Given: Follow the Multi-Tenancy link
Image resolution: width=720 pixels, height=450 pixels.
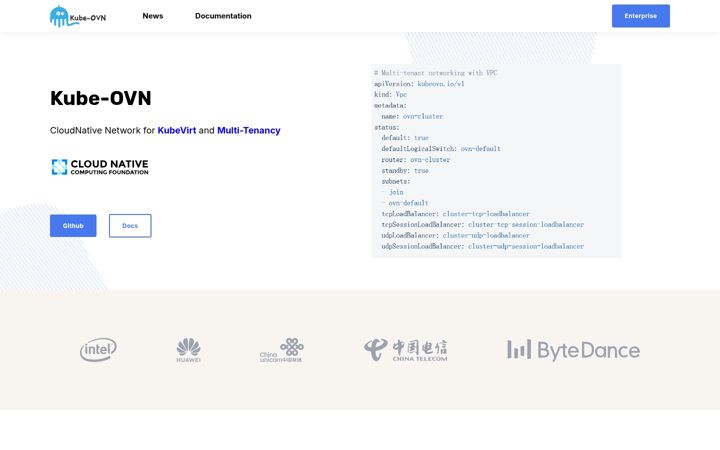Looking at the screenshot, I should coord(248,130).
